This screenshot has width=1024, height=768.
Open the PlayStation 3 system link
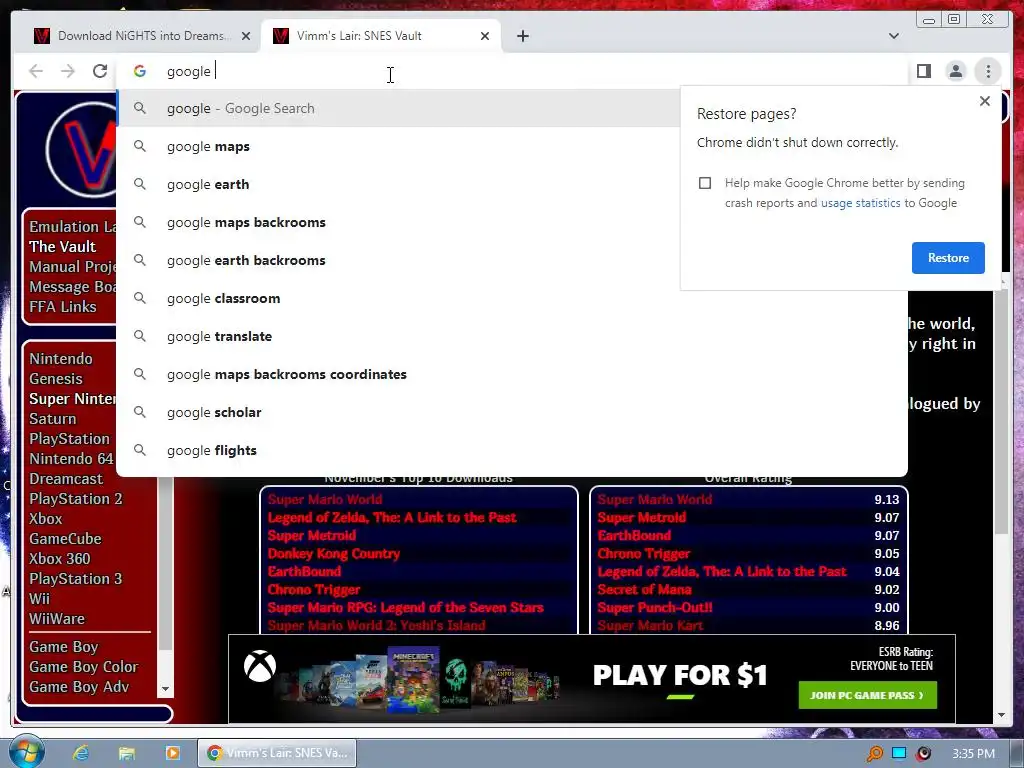click(x=76, y=579)
